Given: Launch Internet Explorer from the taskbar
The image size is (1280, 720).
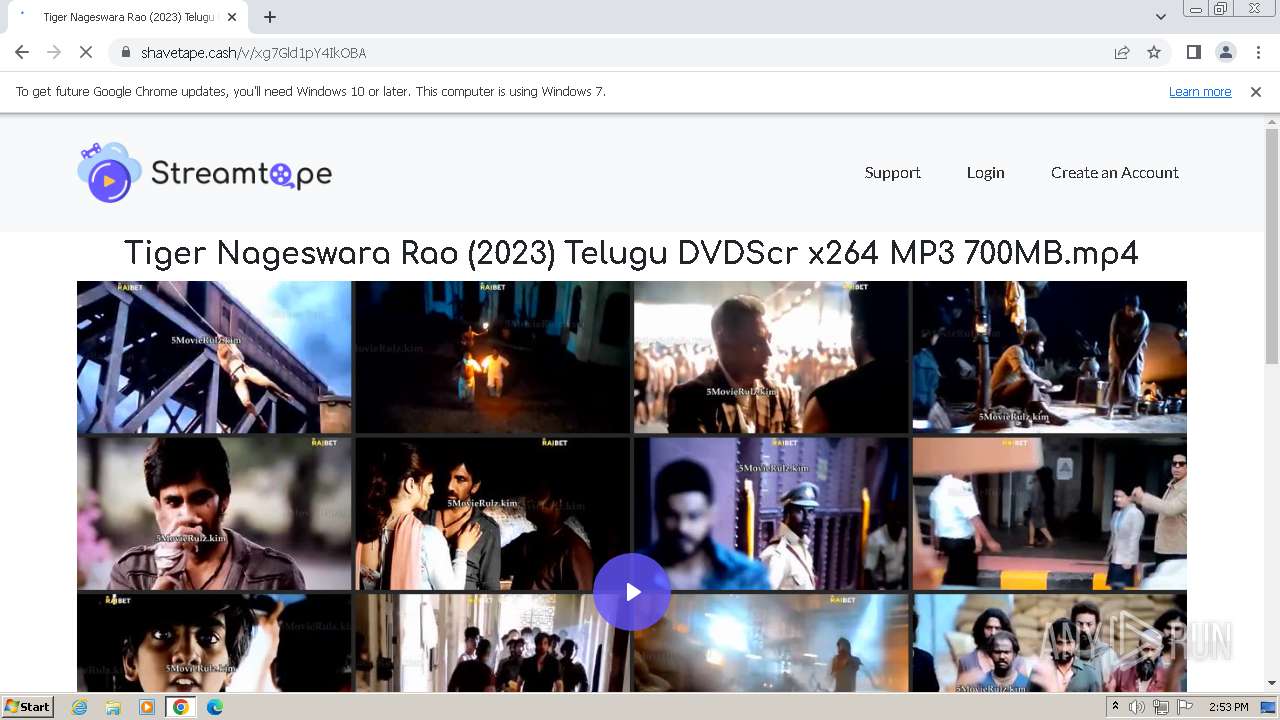Looking at the screenshot, I should pos(80,707).
